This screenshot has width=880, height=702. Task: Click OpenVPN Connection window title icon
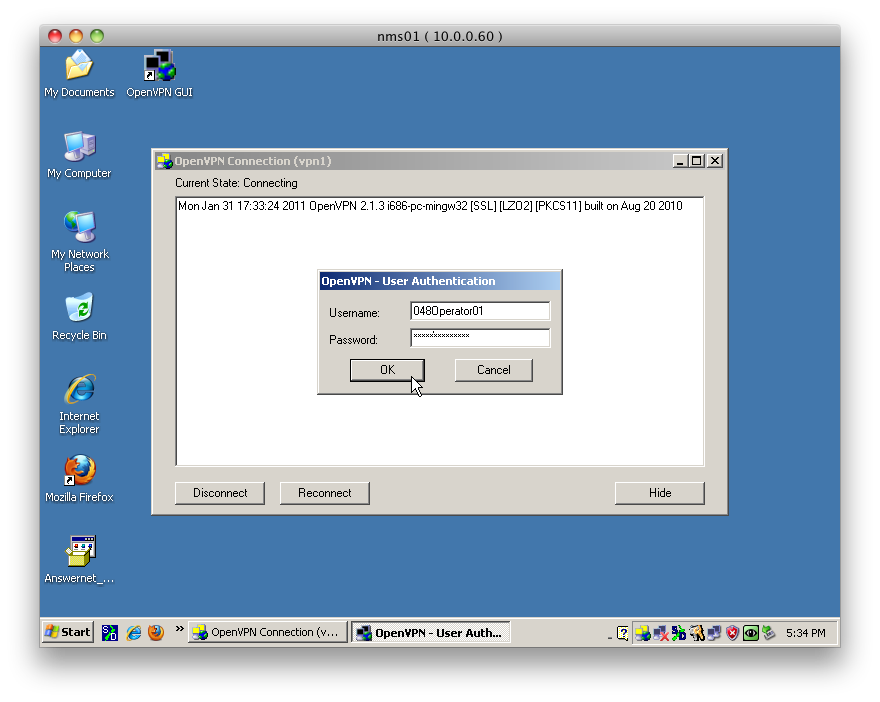pos(164,162)
